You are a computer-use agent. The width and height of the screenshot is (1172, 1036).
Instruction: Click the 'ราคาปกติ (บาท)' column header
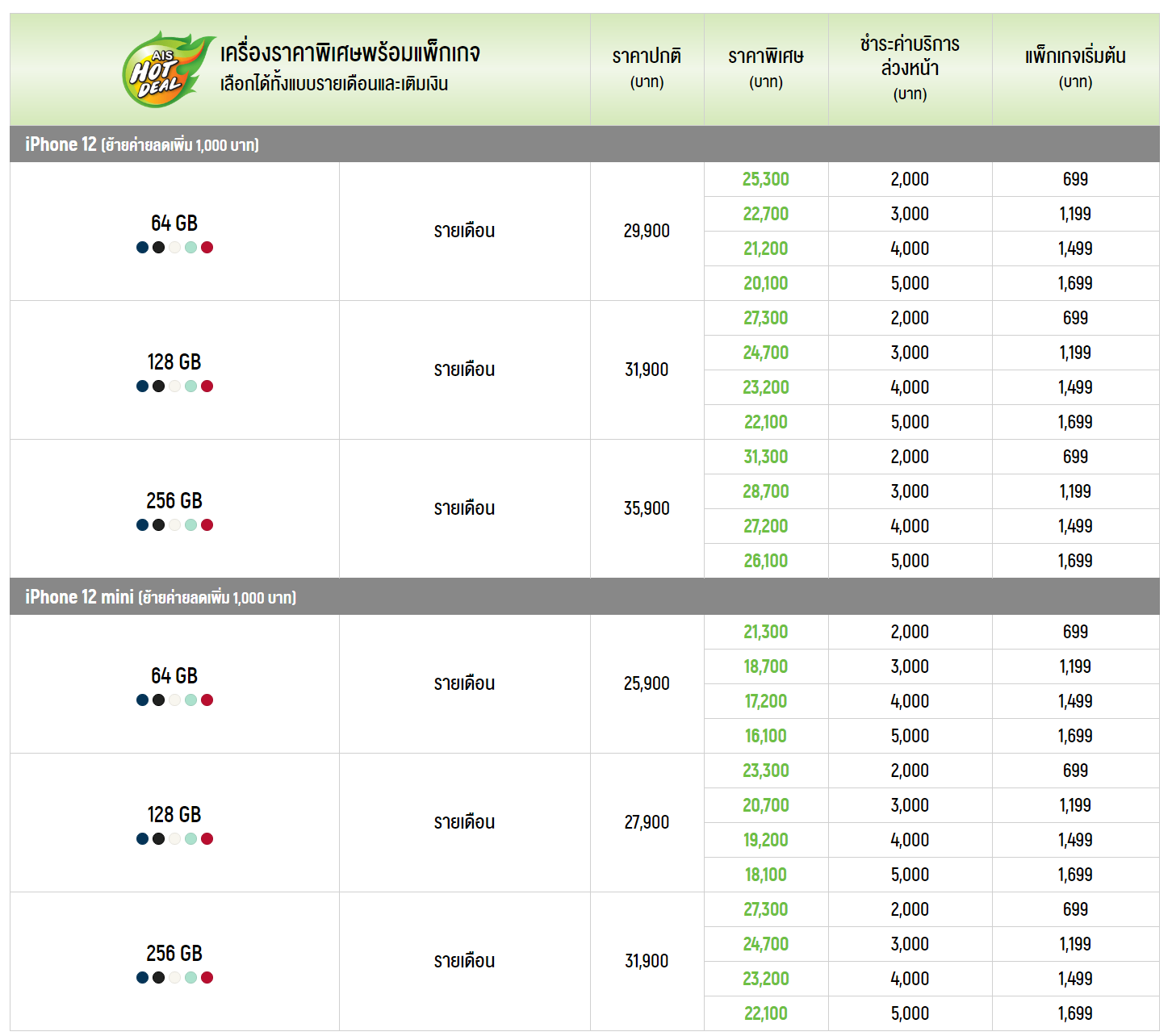pyautogui.click(x=647, y=69)
